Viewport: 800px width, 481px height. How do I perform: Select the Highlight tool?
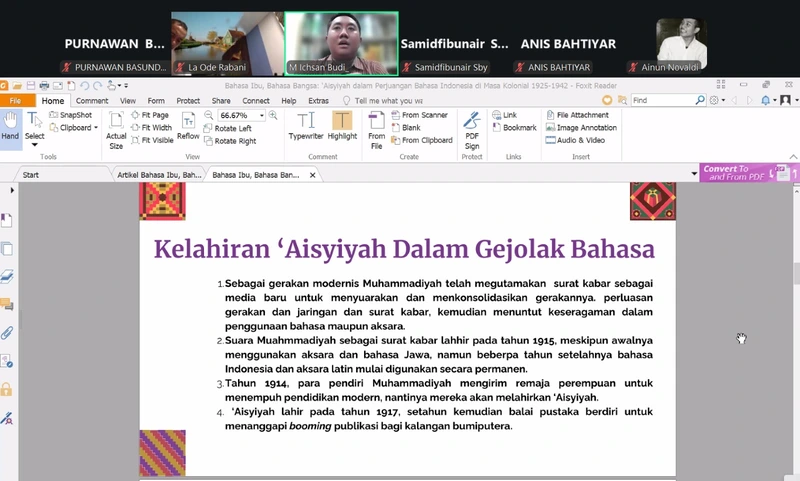342,126
